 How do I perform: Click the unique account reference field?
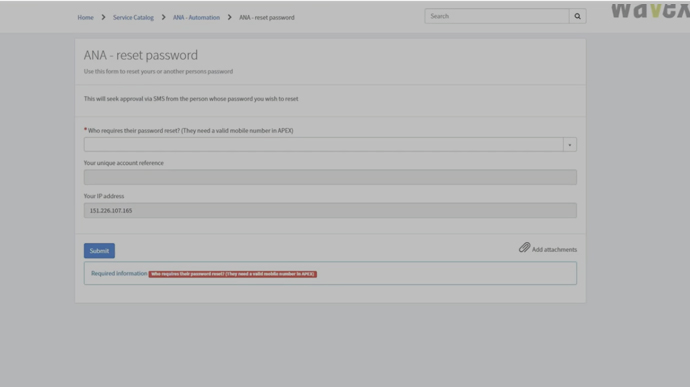(330, 177)
